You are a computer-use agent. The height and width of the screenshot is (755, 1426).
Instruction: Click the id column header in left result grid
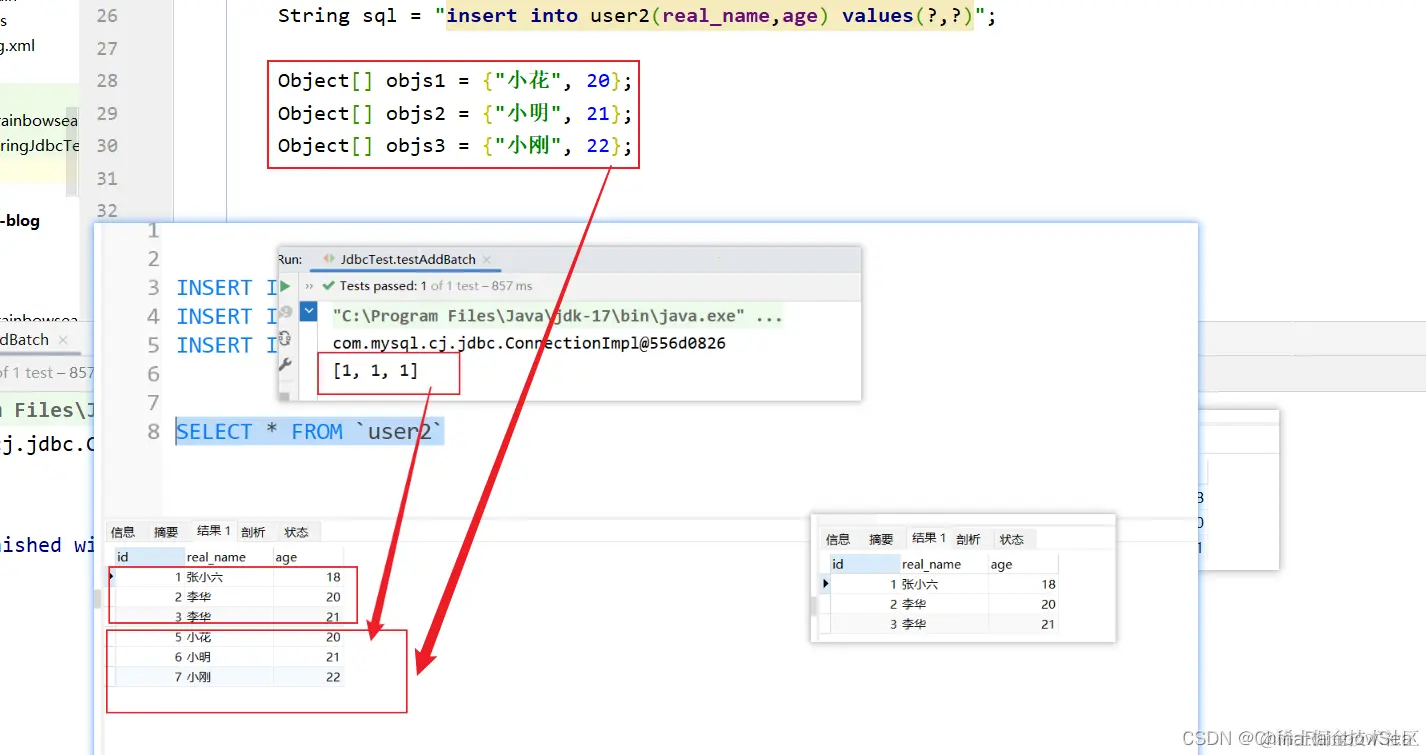150,557
